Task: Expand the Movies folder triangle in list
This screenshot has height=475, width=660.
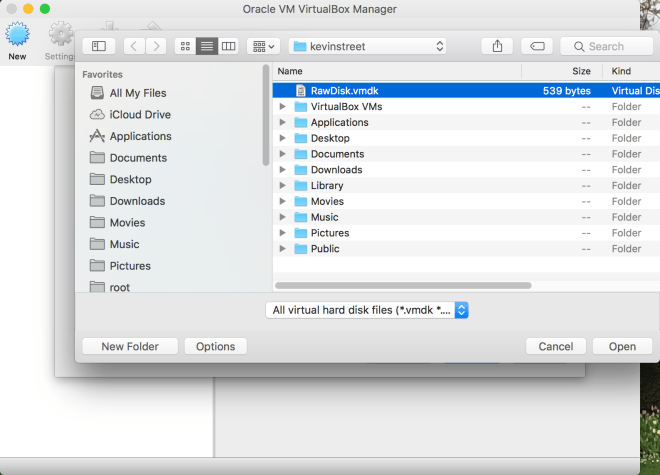Action: pyautogui.click(x=282, y=201)
